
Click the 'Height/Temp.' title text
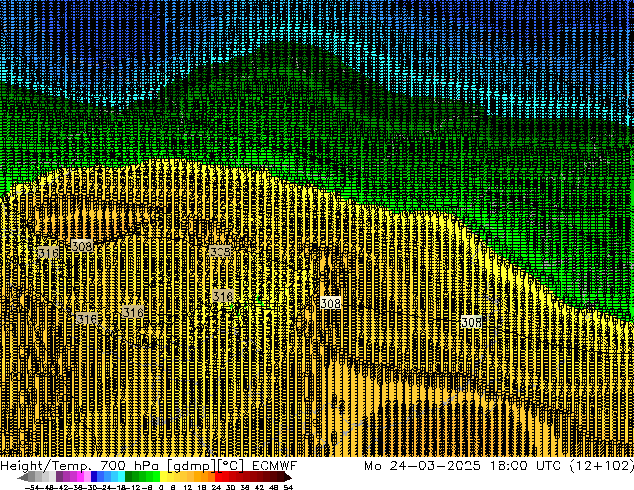tap(45, 466)
